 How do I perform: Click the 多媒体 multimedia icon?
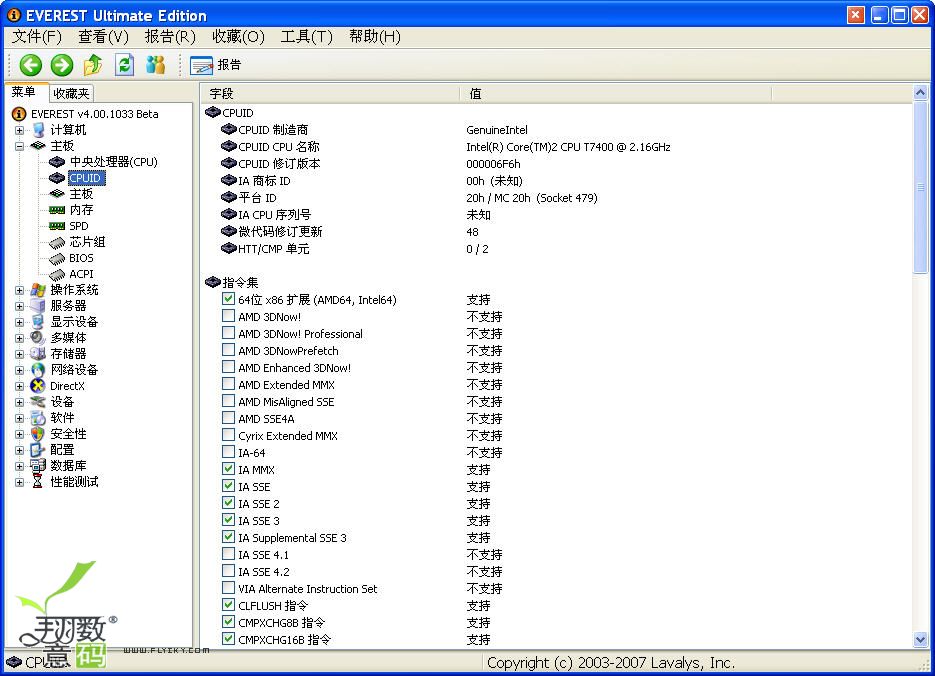[x=38, y=337]
